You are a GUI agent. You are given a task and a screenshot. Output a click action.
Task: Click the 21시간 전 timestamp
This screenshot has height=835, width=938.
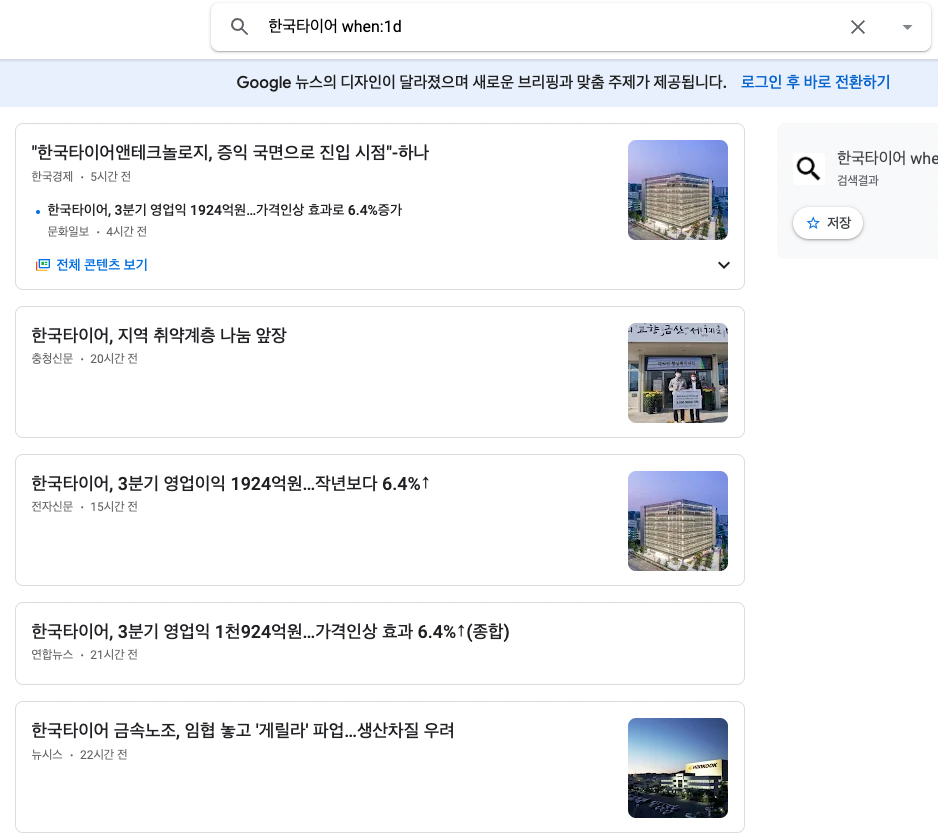(x=114, y=654)
